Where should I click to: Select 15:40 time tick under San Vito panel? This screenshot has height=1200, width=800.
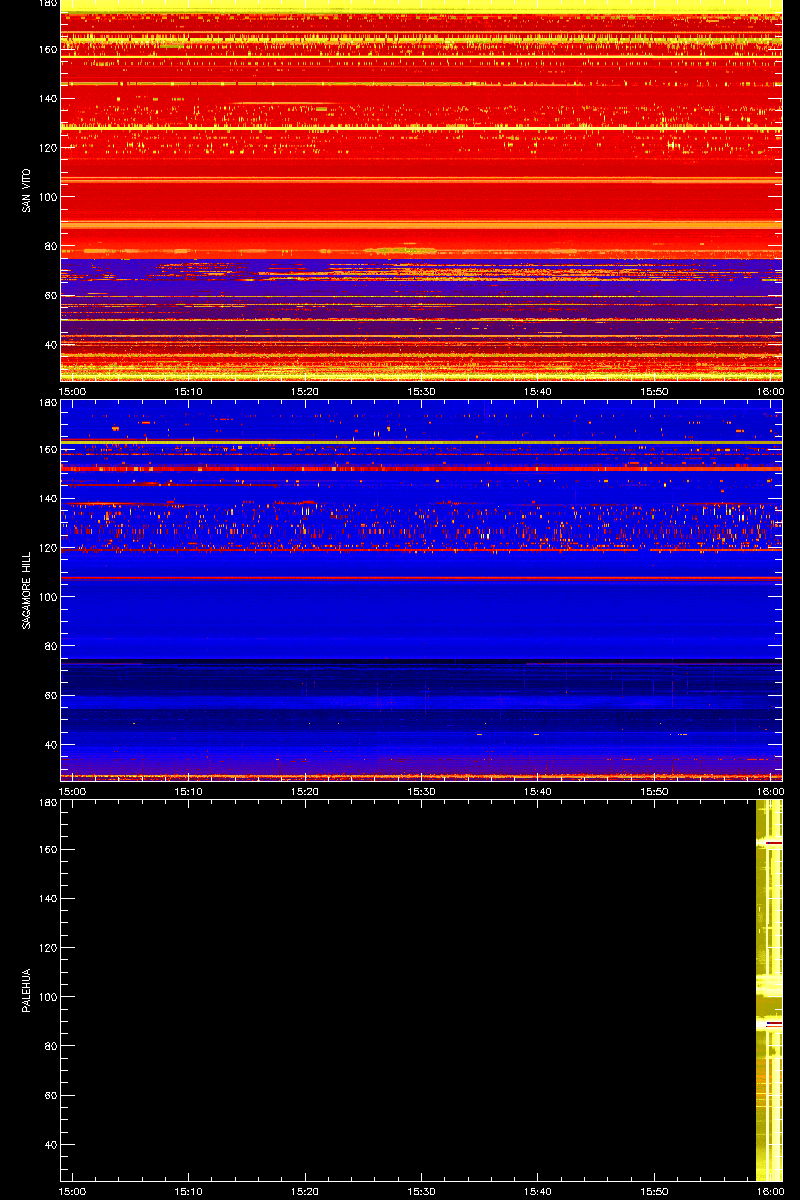[x=538, y=392]
